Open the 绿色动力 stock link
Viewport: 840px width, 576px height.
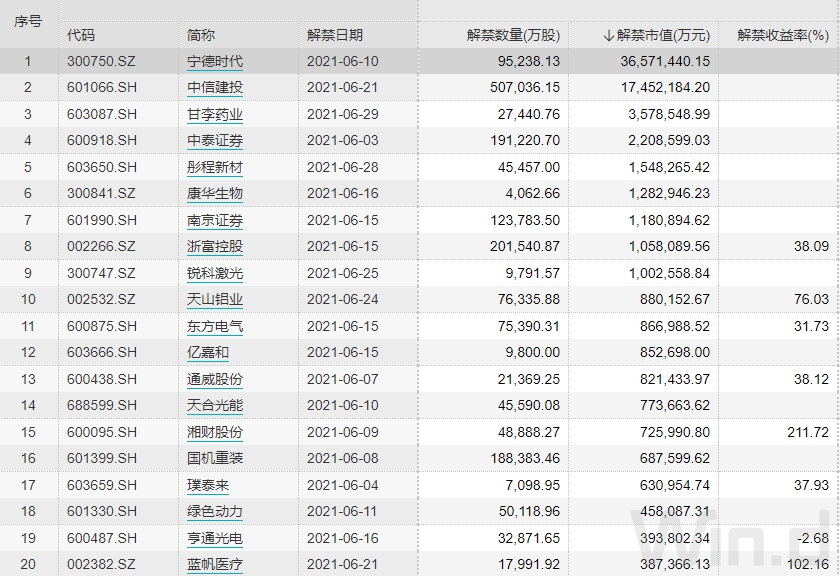click(x=215, y=512)
